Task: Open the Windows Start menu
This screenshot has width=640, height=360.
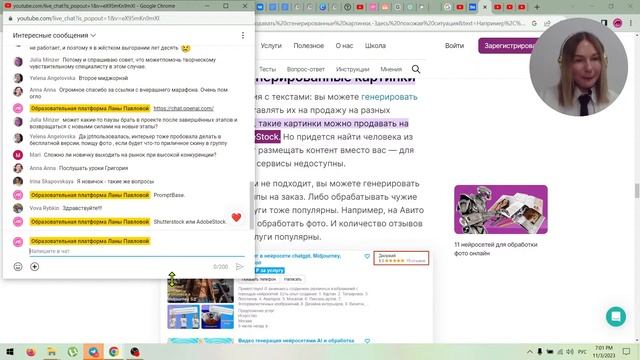Action: (x=10, y=351)
